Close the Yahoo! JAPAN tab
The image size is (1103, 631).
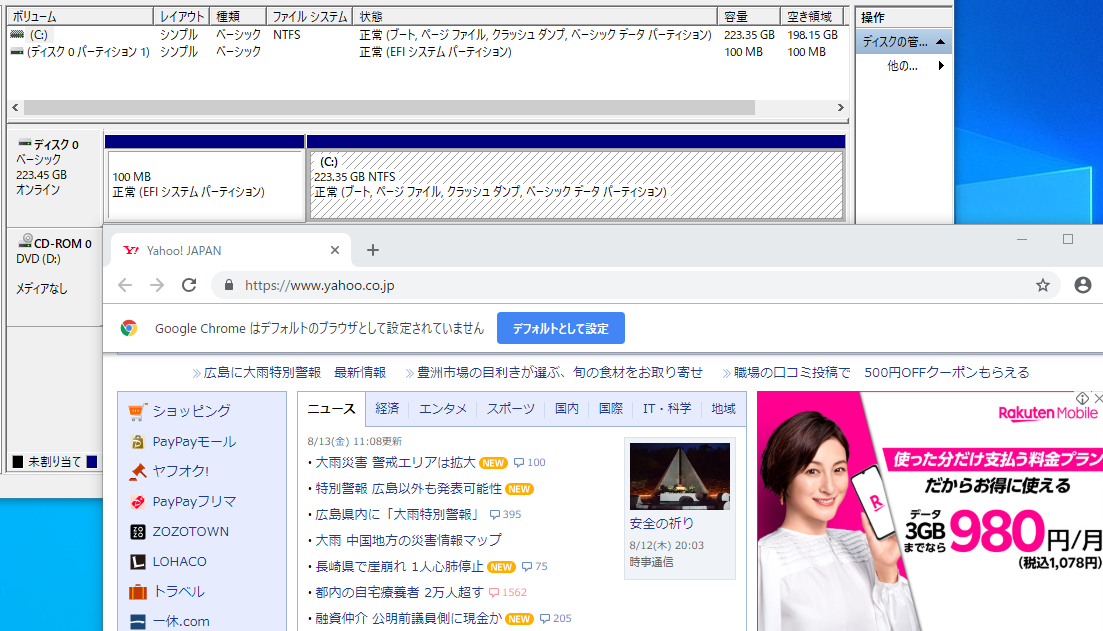click(335, 250)
